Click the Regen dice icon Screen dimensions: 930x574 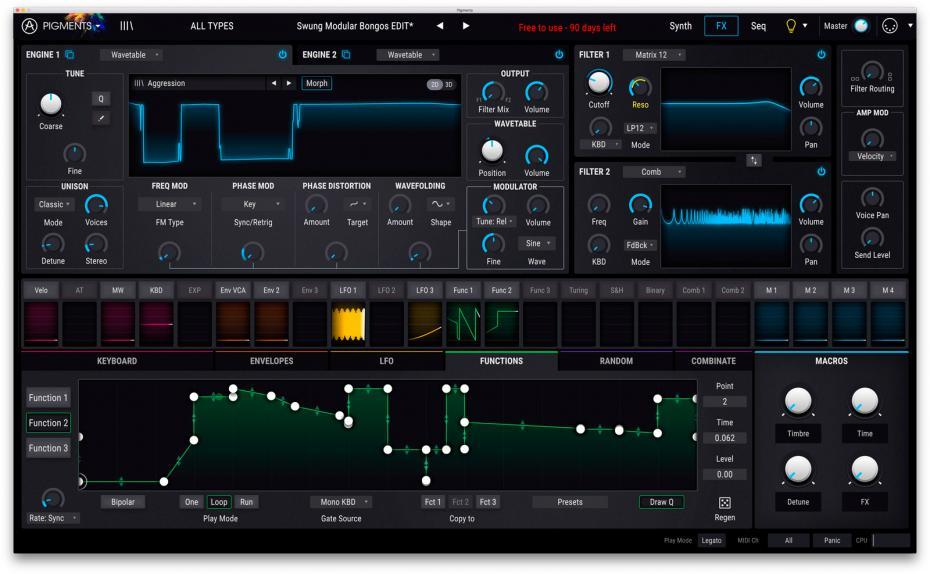[x=725, y=502]
